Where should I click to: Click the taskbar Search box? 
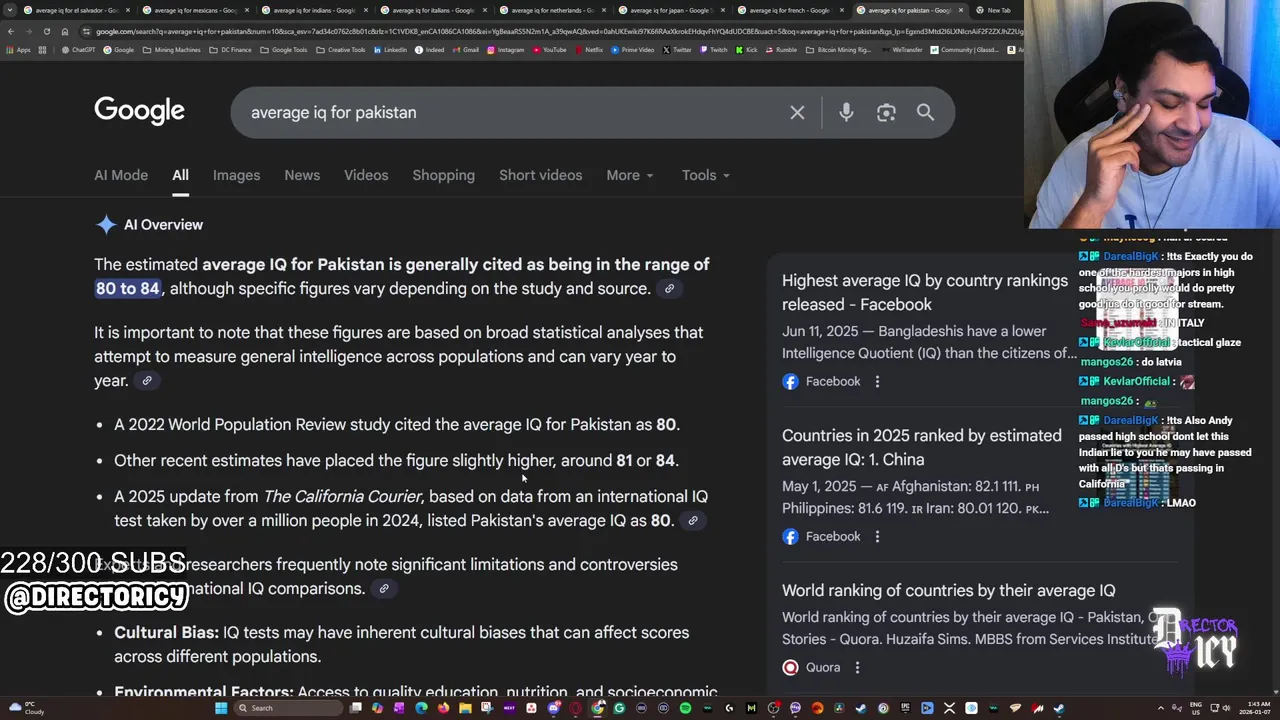[287, 708]
